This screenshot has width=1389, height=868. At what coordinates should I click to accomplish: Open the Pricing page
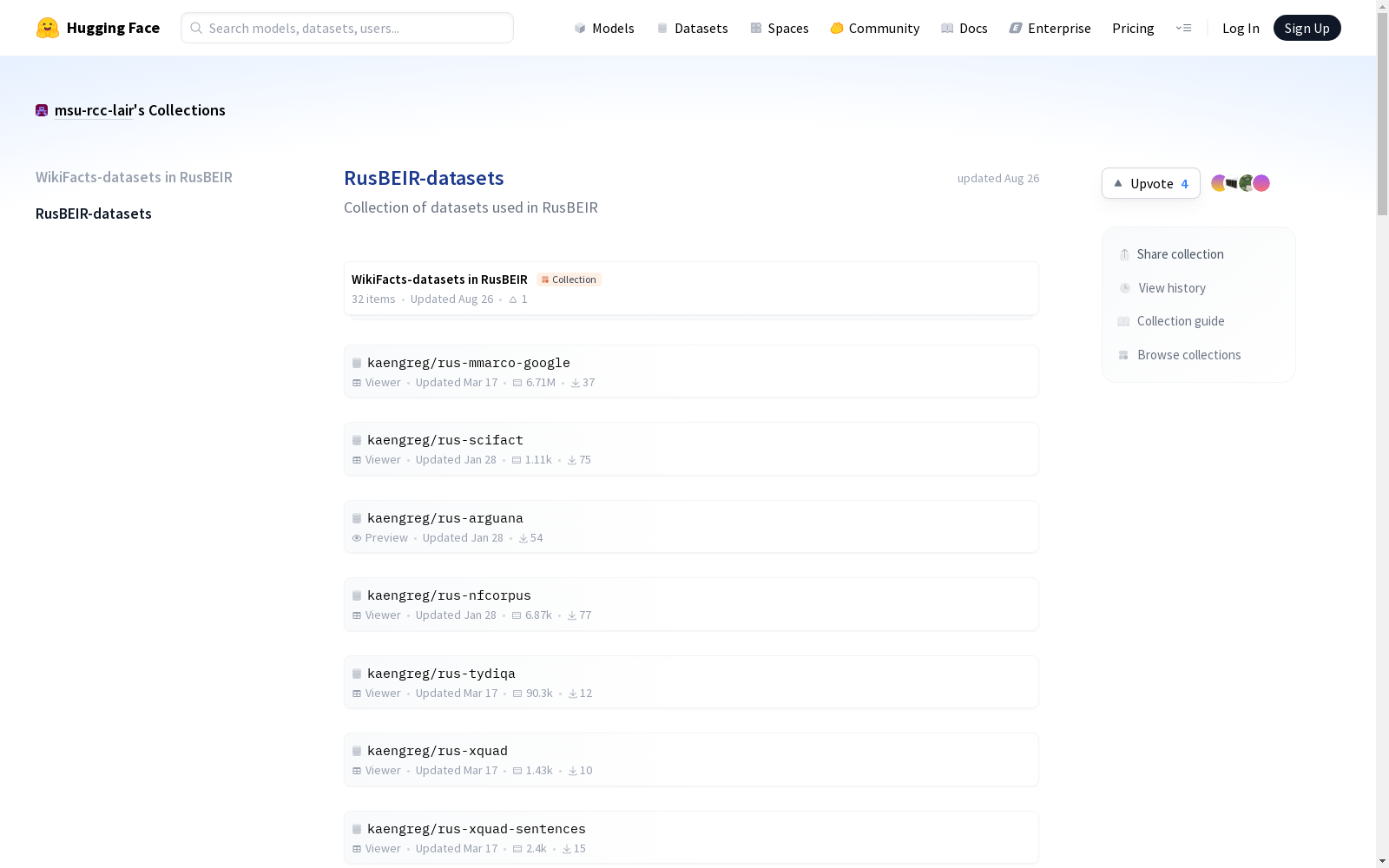coord(1133,28)
